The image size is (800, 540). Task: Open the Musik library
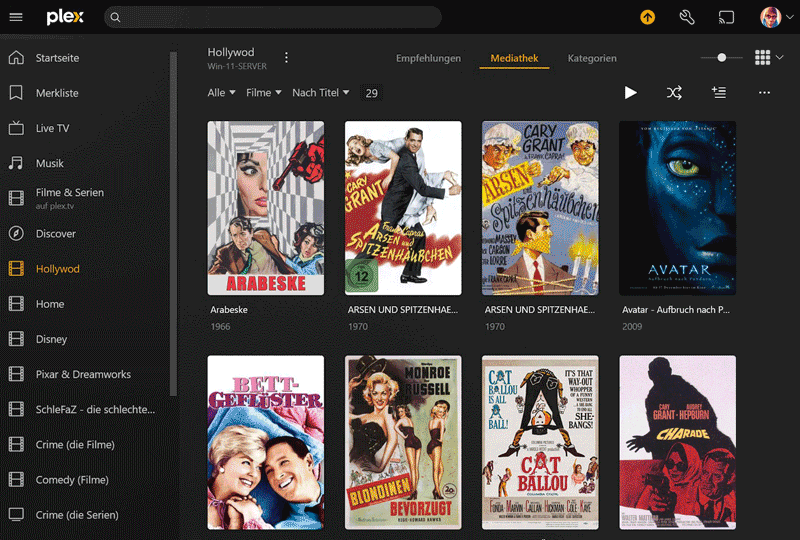pyautogui.click(x=49, y=163)
